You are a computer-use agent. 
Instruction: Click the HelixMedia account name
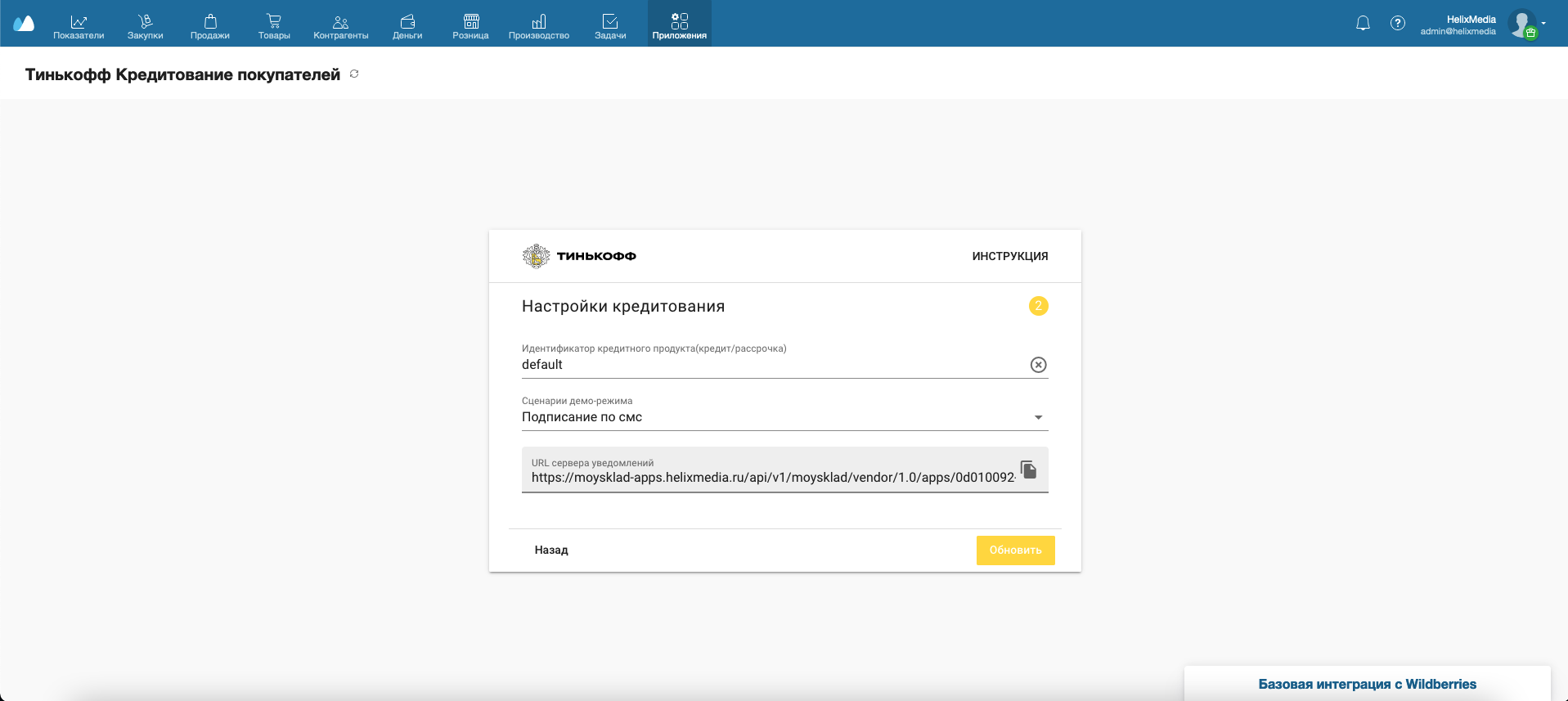tap(1471, 19)
